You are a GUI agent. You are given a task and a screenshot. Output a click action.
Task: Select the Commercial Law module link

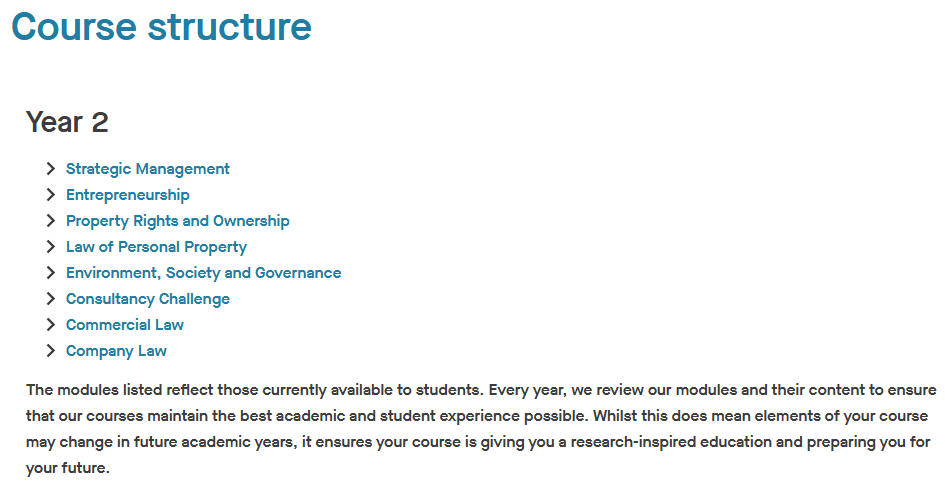click(x=125, y=325)
